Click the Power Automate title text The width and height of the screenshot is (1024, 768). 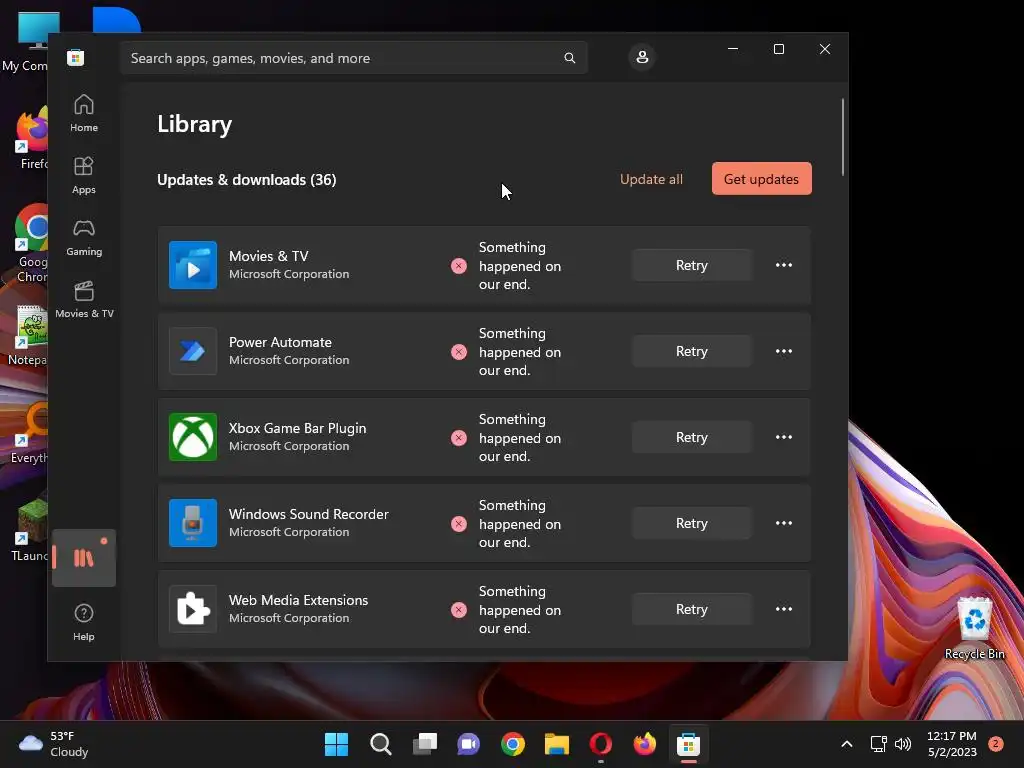(x=280, y=342)
